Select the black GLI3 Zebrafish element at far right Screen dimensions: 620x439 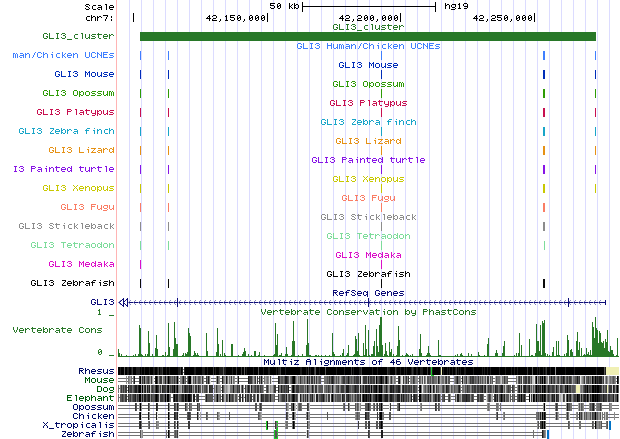(x=544, y=284)
